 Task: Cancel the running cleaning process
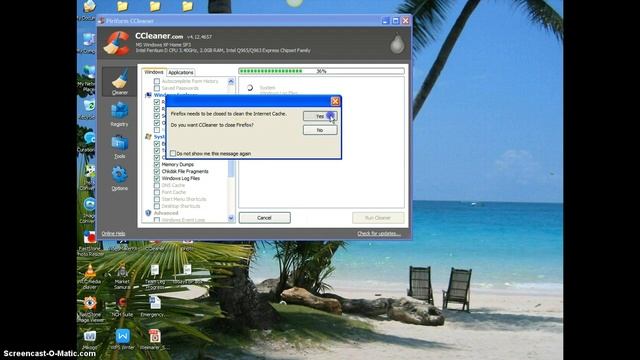264,218
